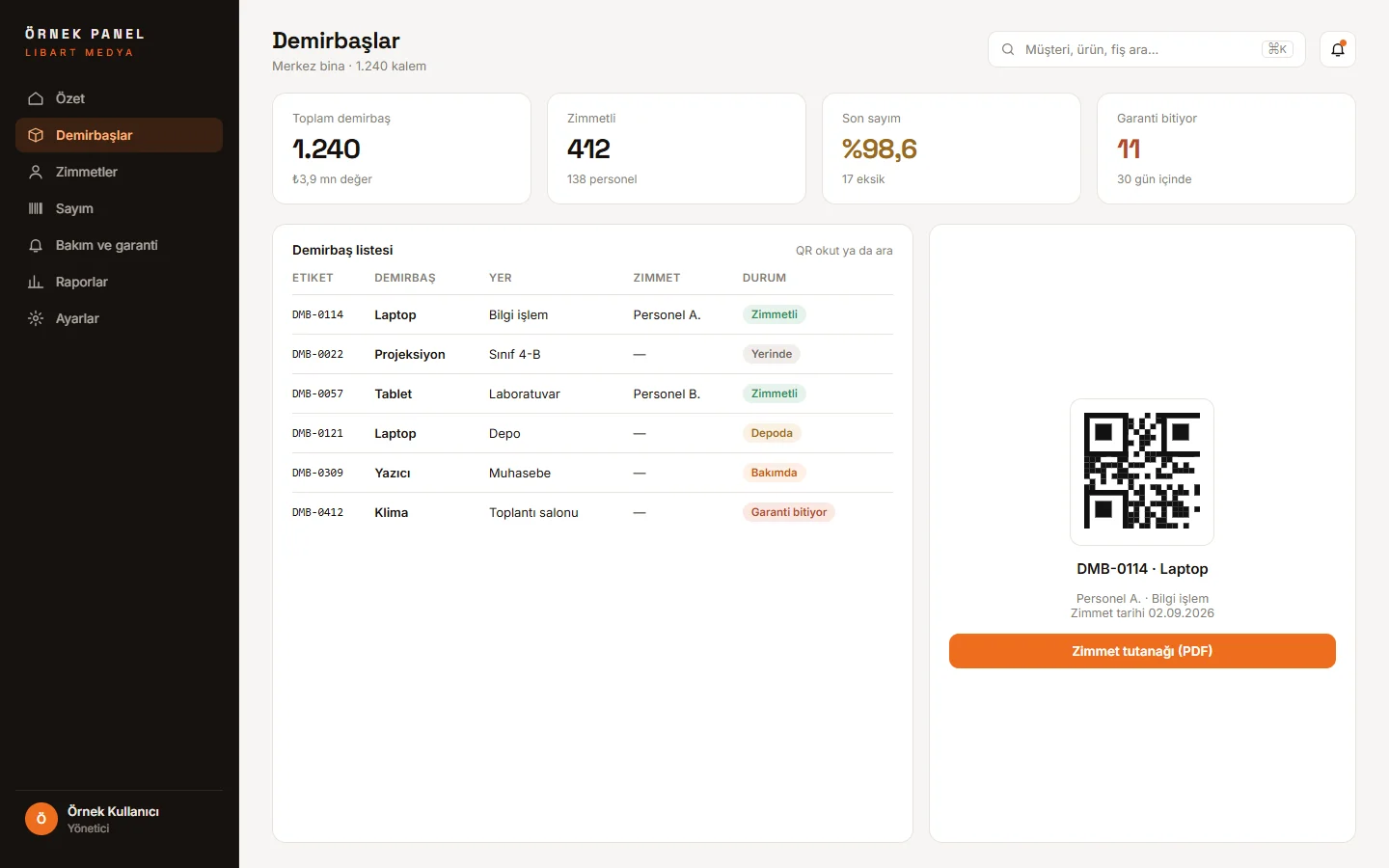Select the Sayım menu entry
The width and height of the screenshot is (1389, 868).
coord(119,208)
